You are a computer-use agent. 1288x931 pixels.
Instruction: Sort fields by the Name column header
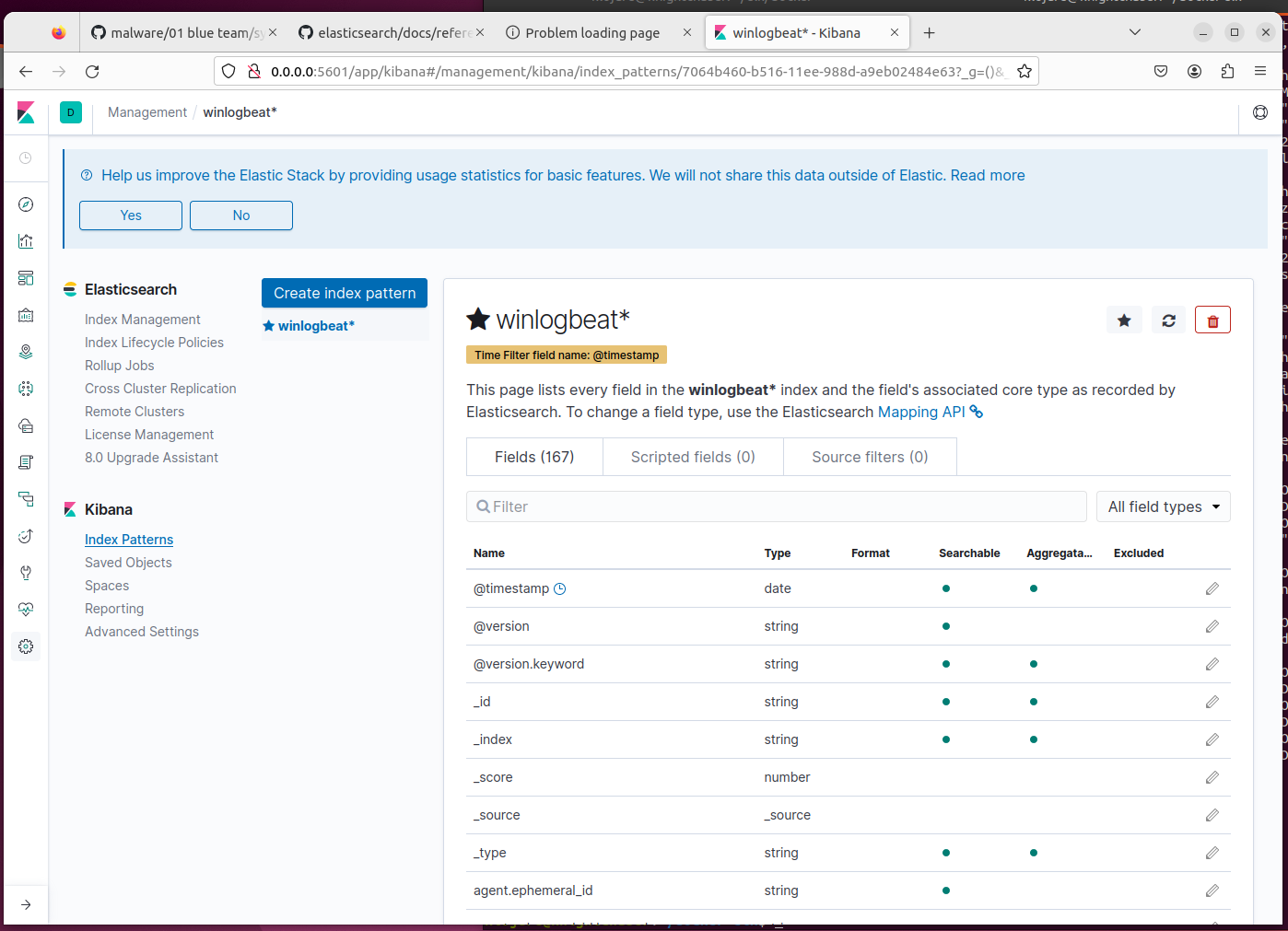pos(489,553)
